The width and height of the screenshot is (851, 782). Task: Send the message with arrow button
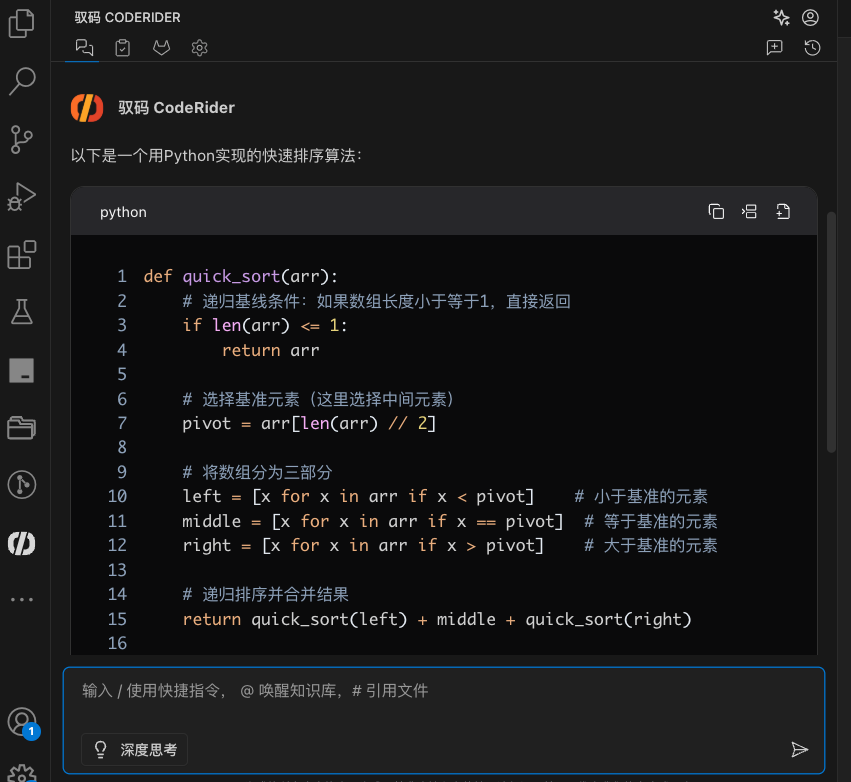tap(799, 749)
